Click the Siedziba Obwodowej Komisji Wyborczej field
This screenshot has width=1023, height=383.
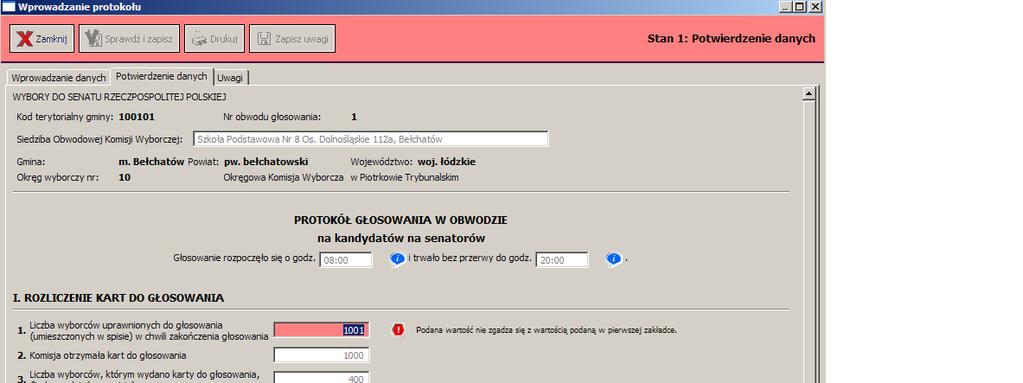click(371, 139)
